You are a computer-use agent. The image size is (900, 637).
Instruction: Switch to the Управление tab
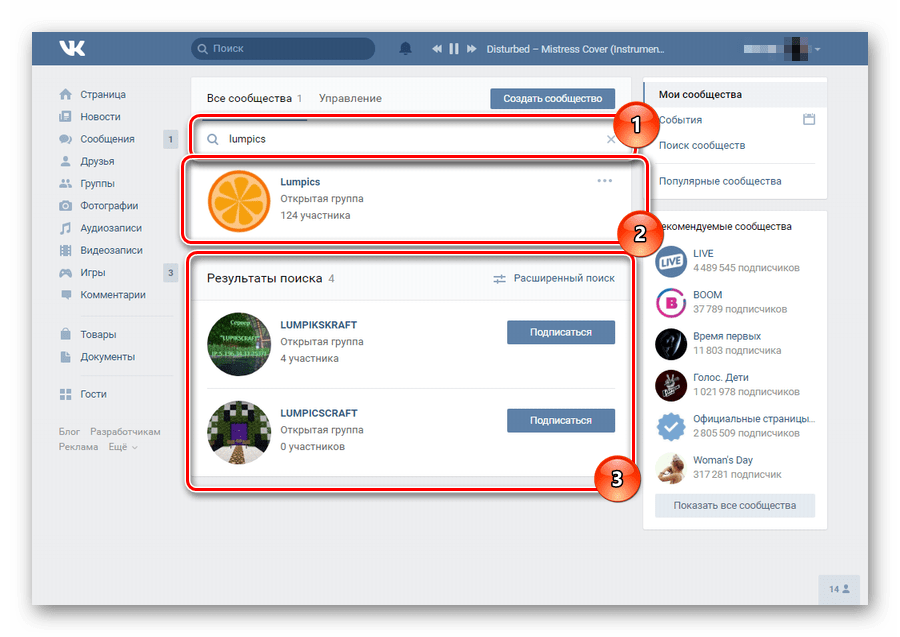click(x=350, y=98)
